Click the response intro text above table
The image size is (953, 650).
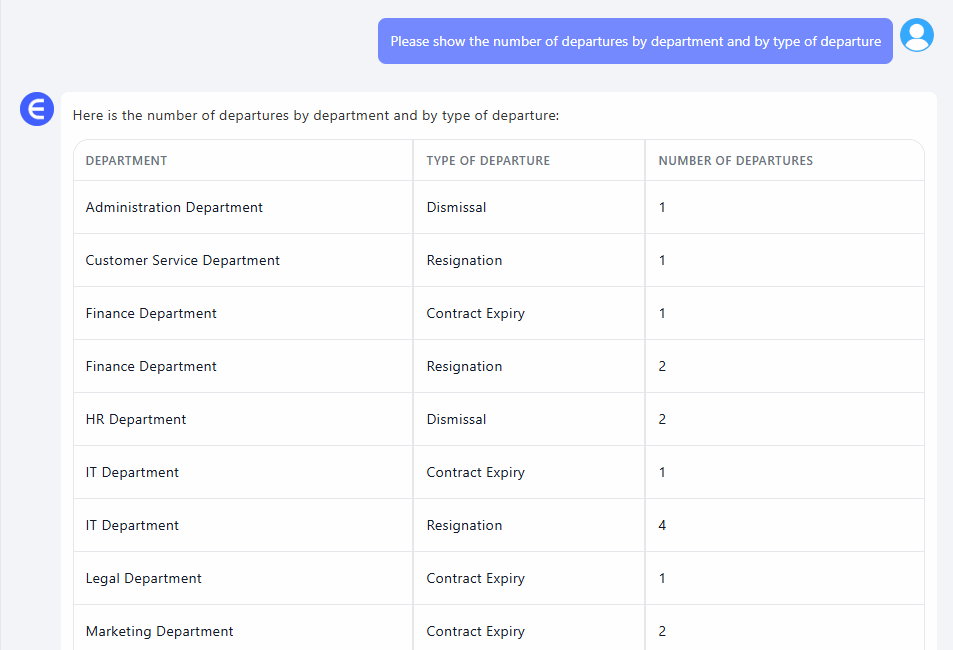tap(316, 116)
